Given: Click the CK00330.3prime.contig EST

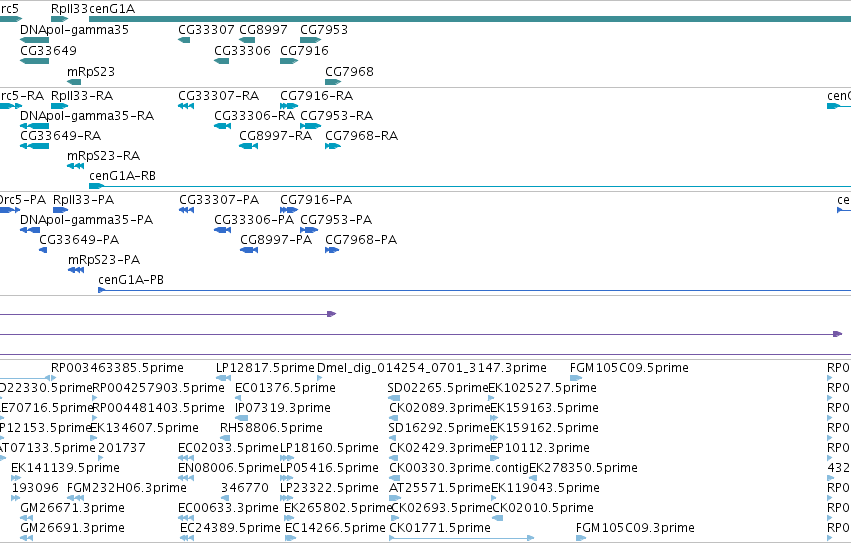Looking at the screenshot, I should [x=393, y=478].
